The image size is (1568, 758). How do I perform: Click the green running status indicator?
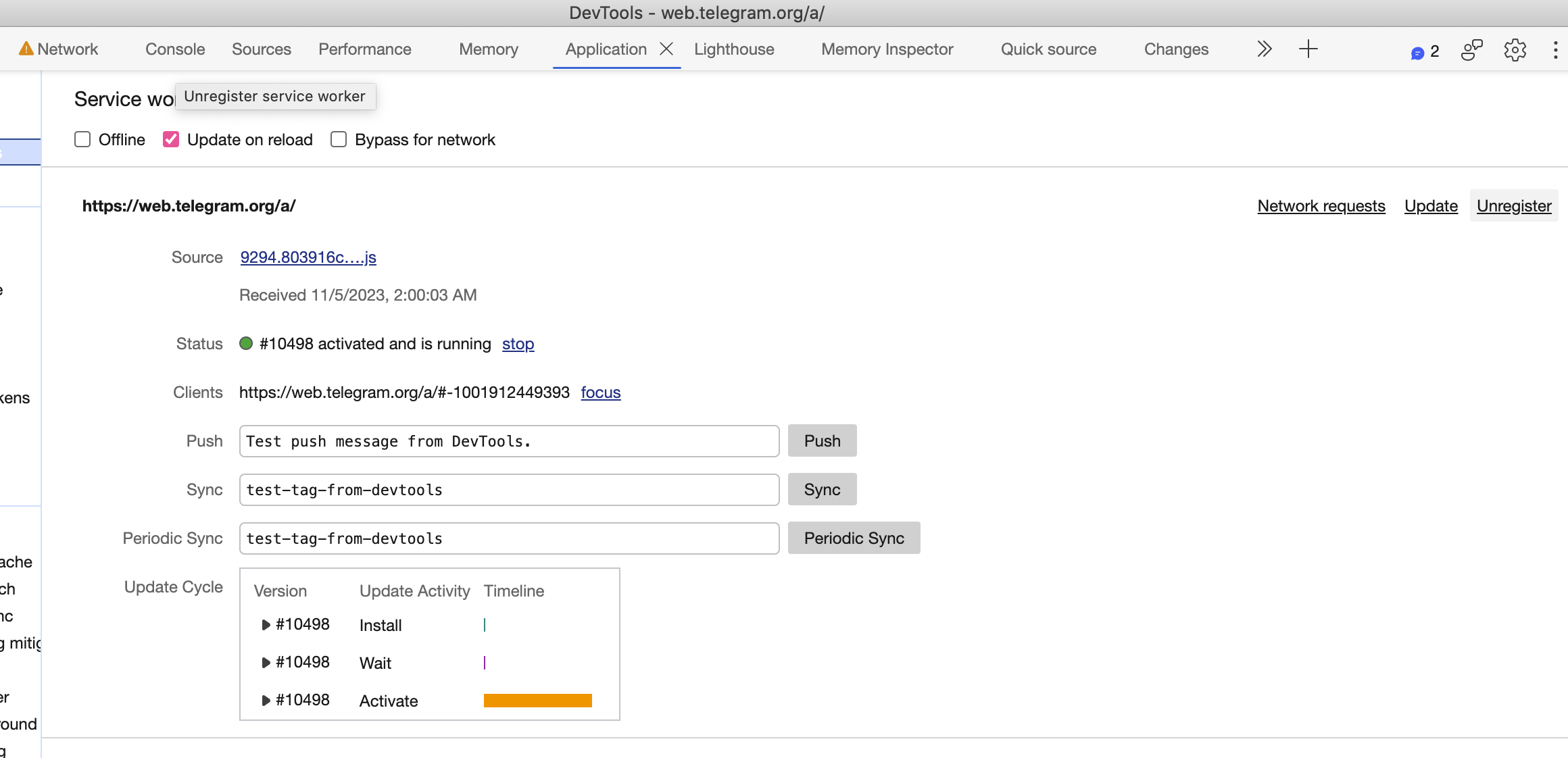point(246,343)
